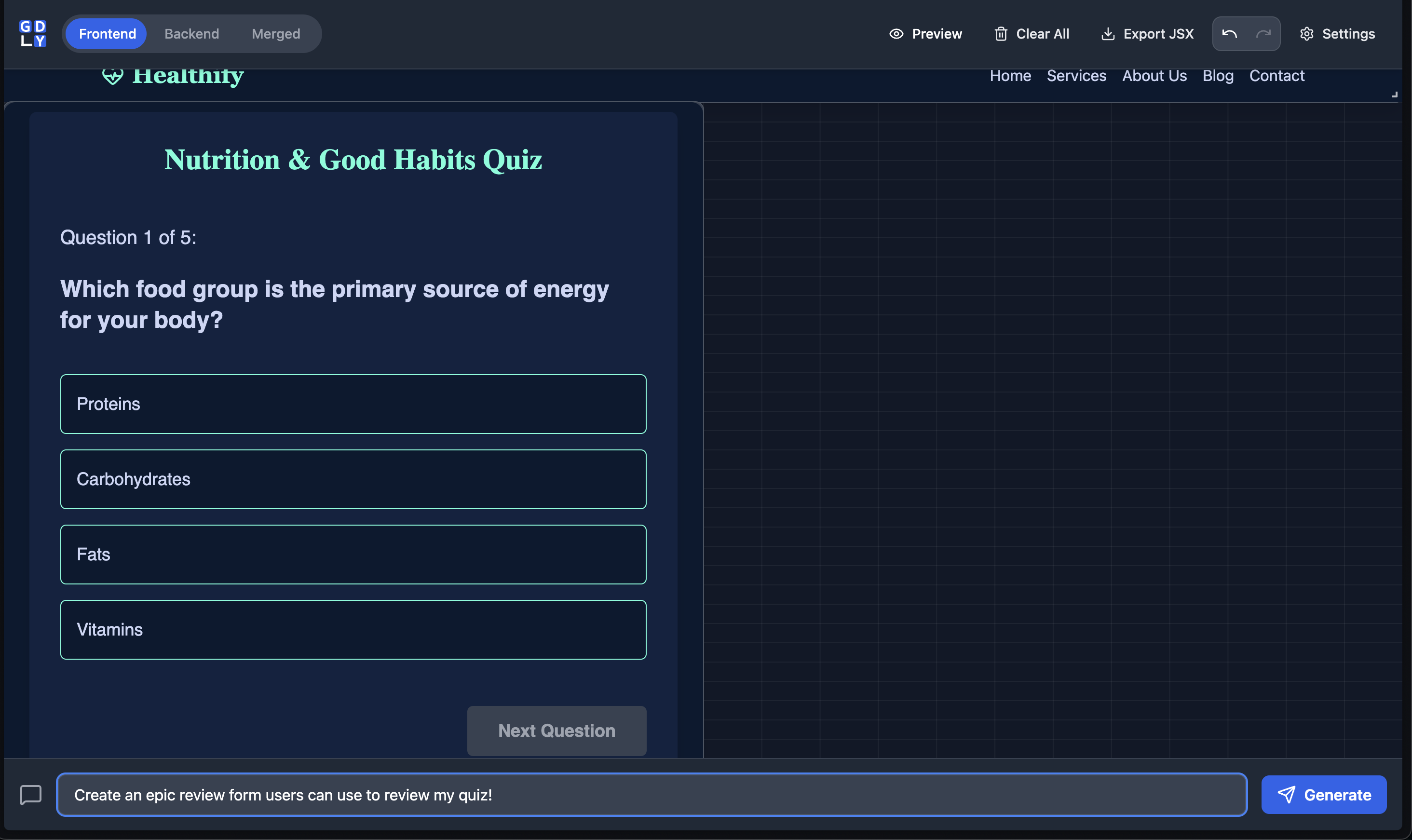
Task: Click the undo arrow icon
Action: 1229,34
